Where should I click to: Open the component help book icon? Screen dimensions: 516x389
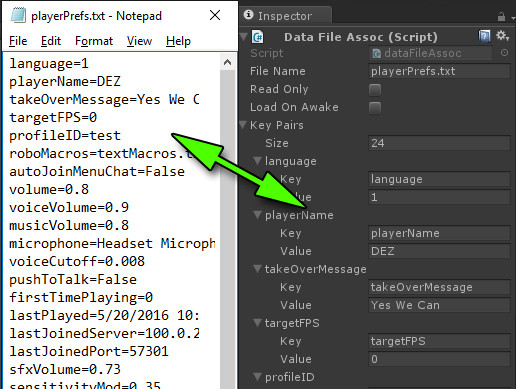click(x=484, y=36)
